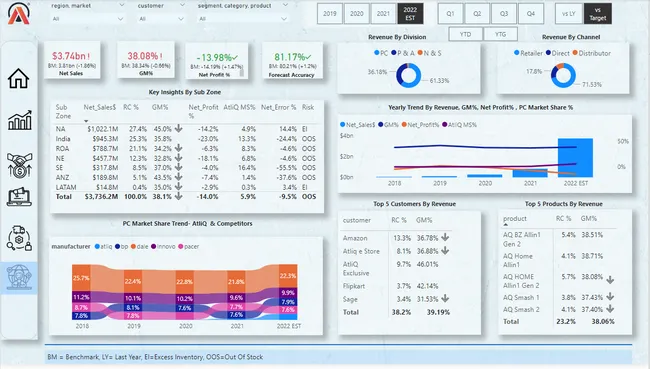650x369 pixels.
Task: Toggle the Q4 quarter filter
Action: 531,14
